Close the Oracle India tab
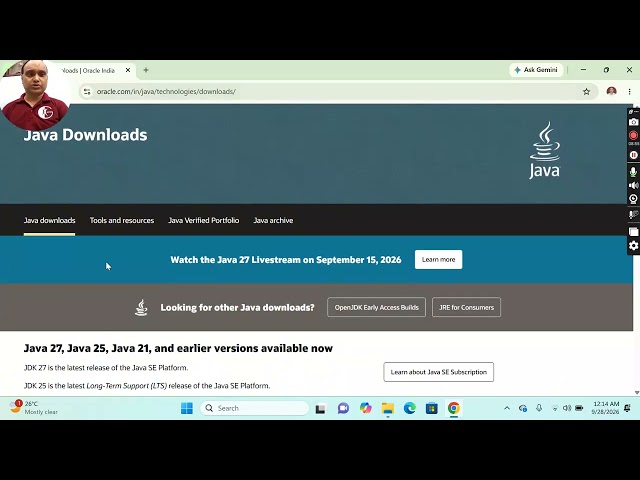Image resolution: width=640 pixels, height=480 pixels. click(x=128, y=70)
